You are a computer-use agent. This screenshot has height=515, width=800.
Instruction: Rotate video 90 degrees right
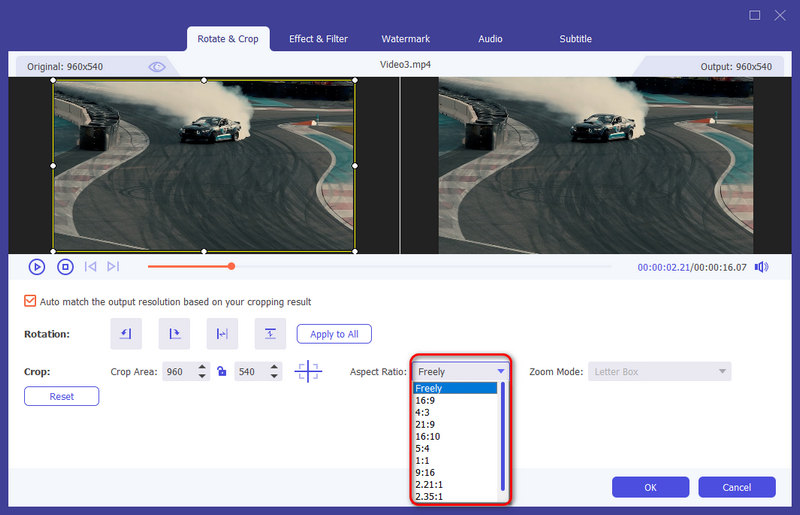tap(174, 334)
